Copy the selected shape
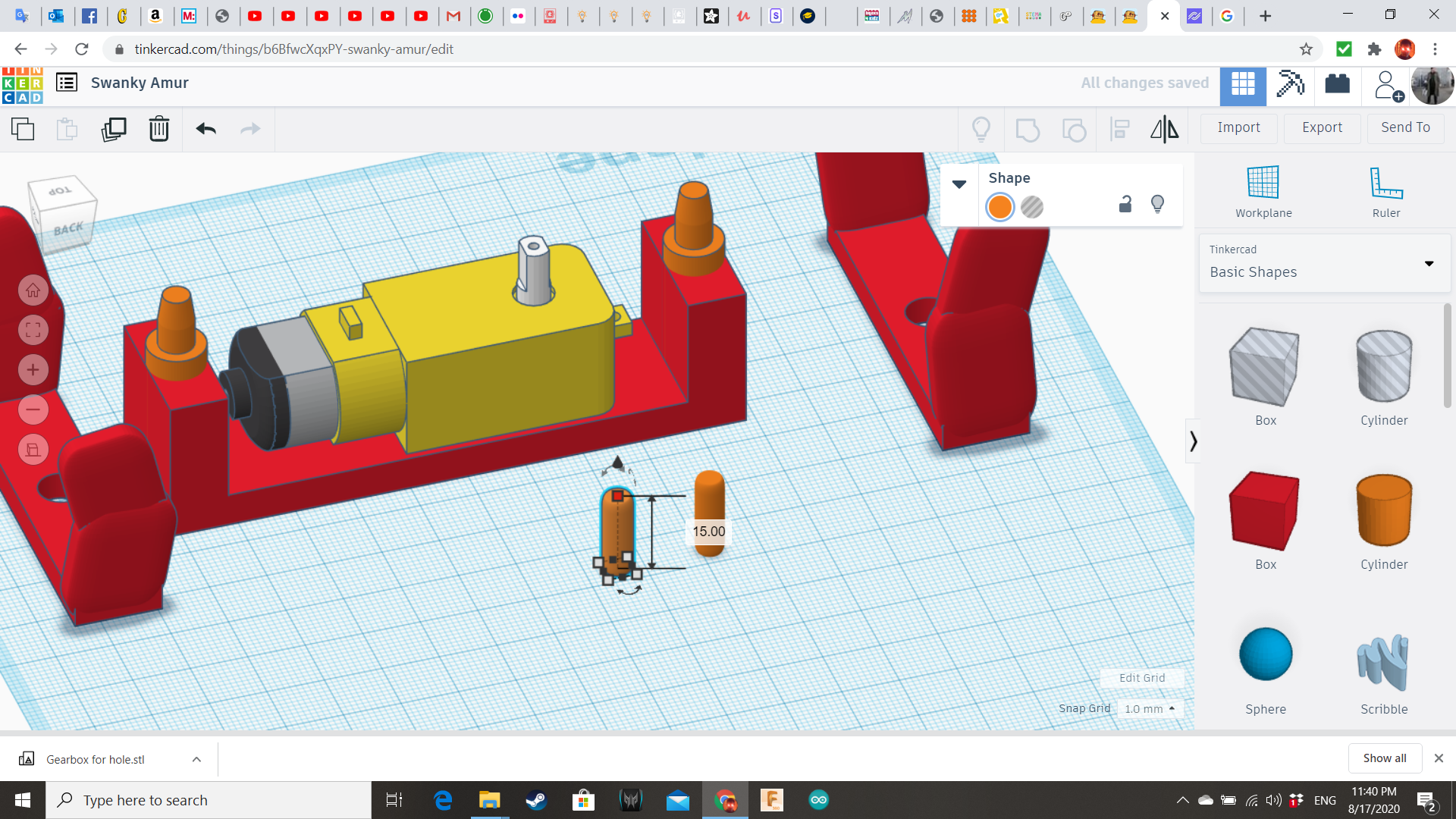Image resolution: width=1456 pixels, height=819 pixels. coord(22,129)
